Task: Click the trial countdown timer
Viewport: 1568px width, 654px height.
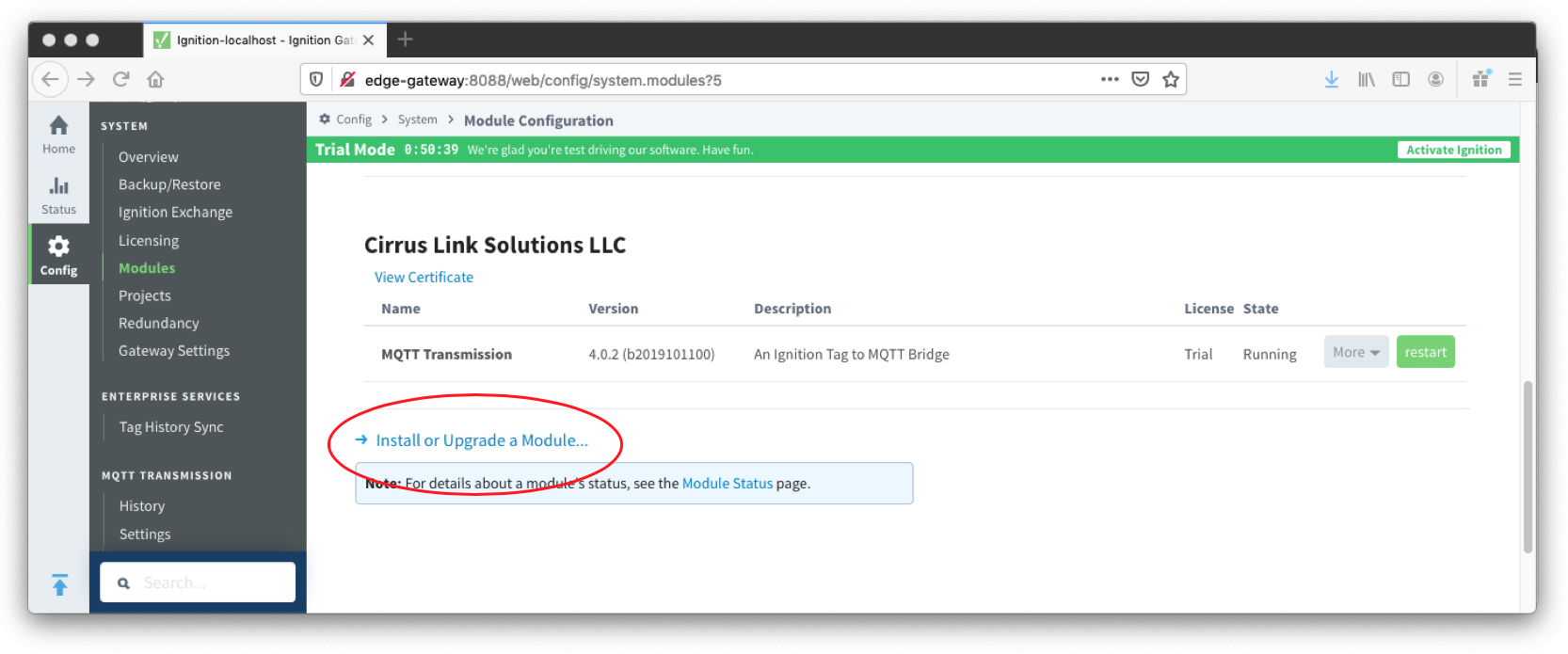Action: 431,150
